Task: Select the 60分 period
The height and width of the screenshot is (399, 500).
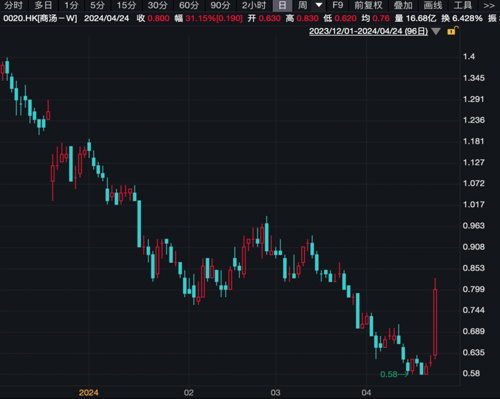Action: pyautogui.click(x=189, y=5)
